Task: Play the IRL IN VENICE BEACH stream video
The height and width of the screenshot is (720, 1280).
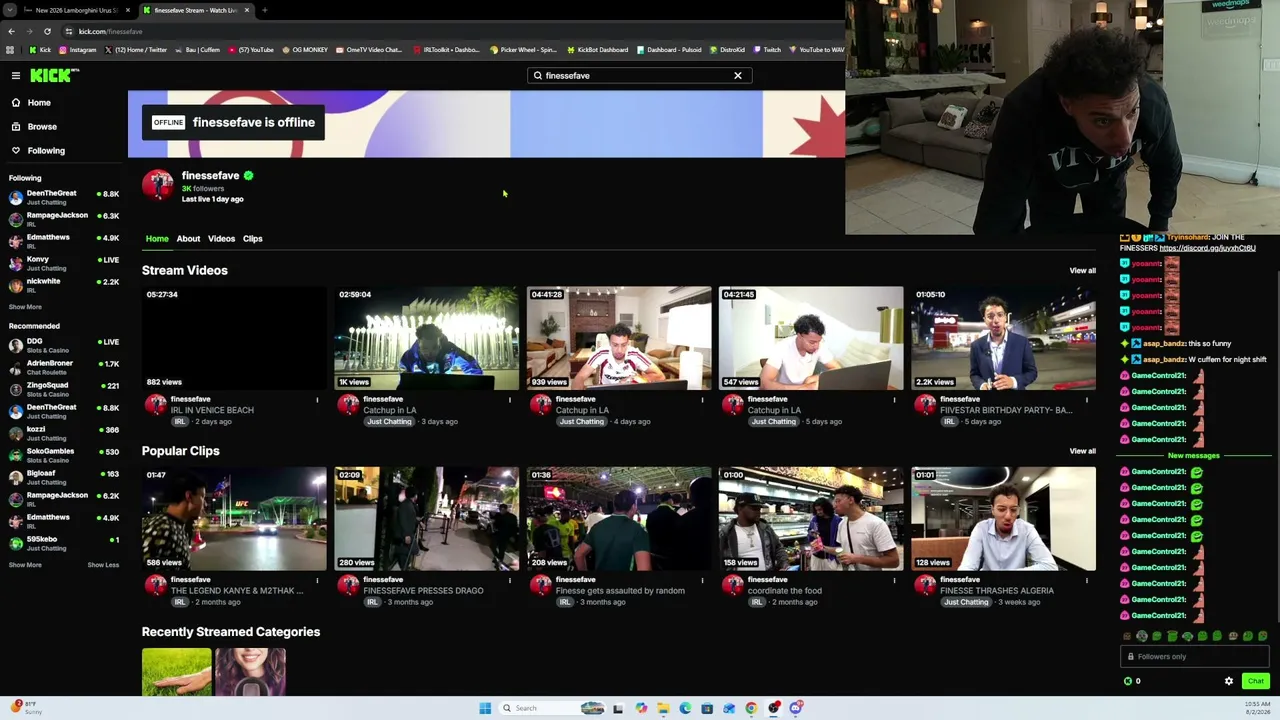Action: [234, 338]
